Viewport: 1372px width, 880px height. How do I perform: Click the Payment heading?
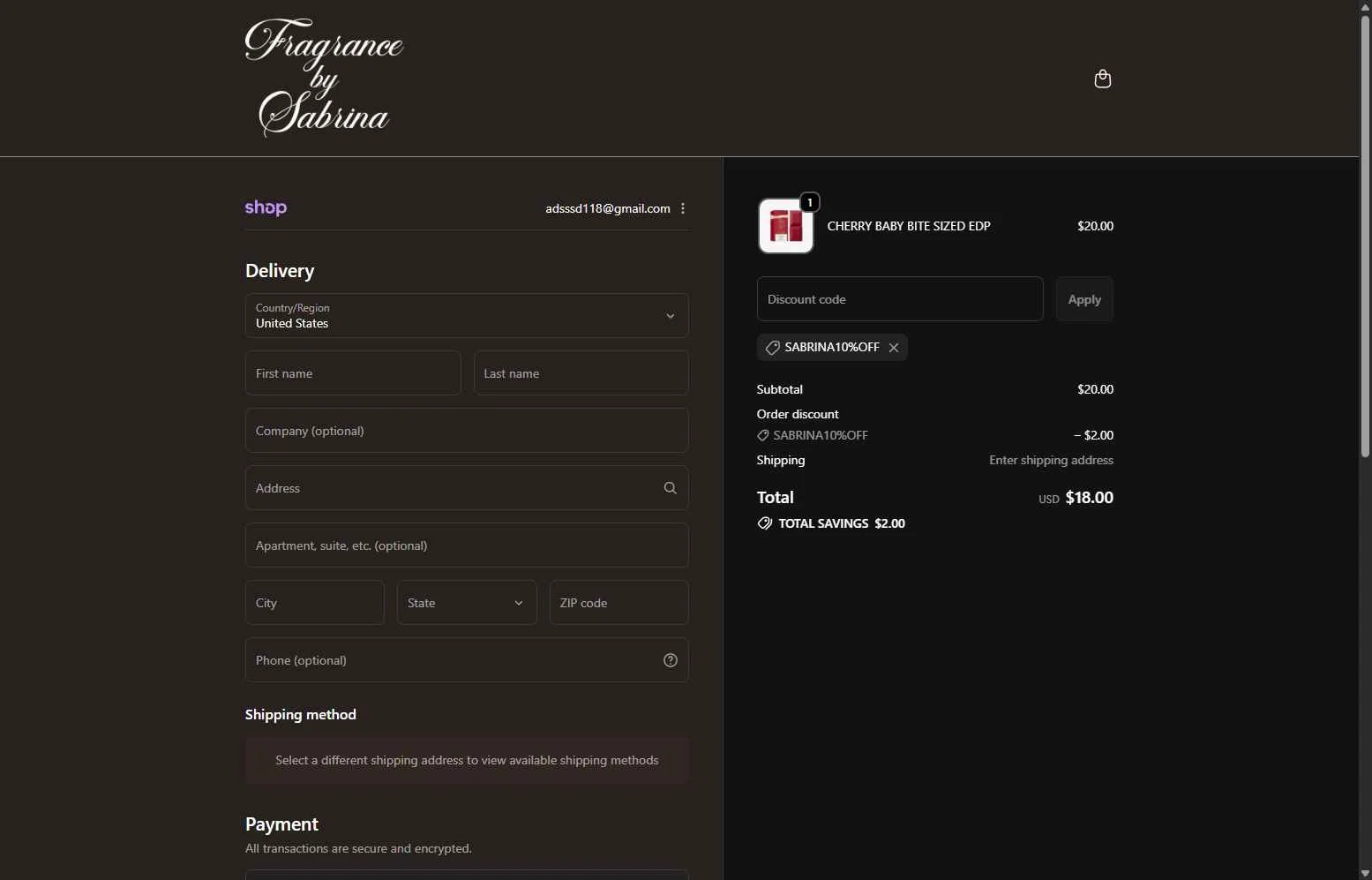(281, 824)
